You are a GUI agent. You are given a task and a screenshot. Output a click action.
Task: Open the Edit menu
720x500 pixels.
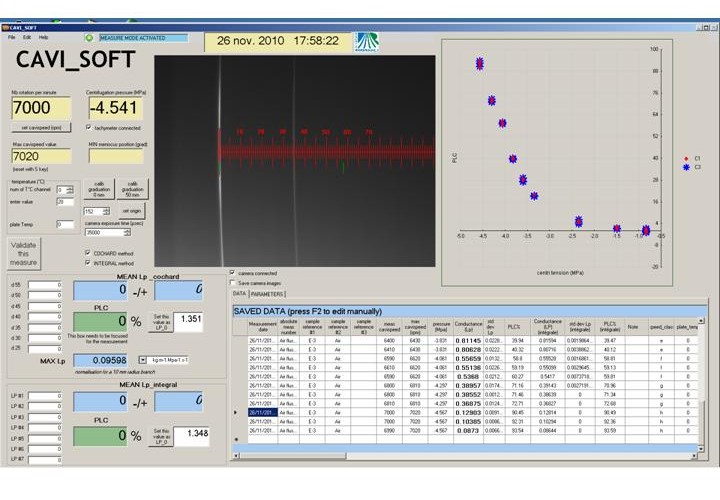point(27,36)
